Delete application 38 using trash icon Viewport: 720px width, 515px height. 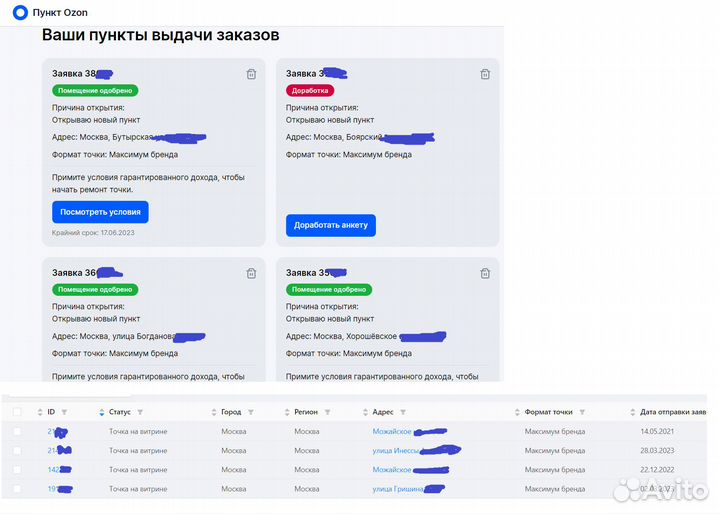pyautogui.click(x=251, y=74)
